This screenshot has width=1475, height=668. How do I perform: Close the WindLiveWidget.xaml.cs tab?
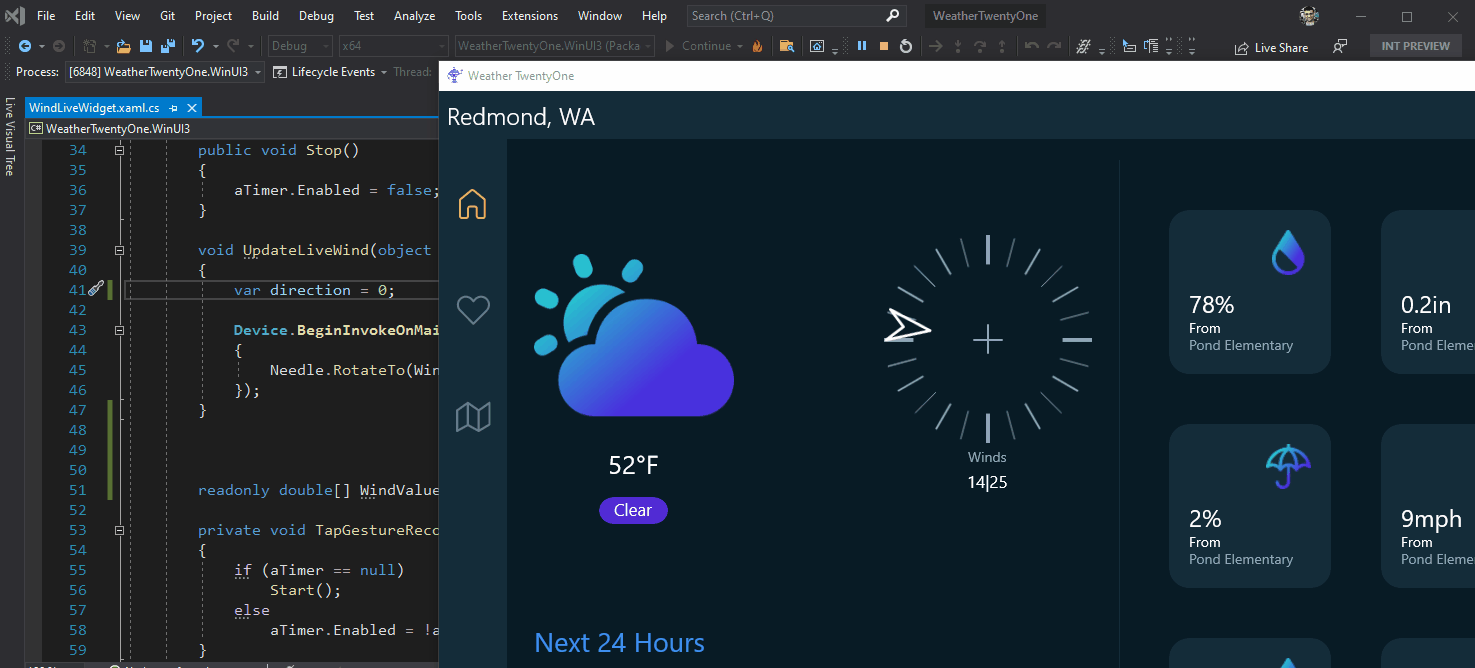[x=192, y=107]
